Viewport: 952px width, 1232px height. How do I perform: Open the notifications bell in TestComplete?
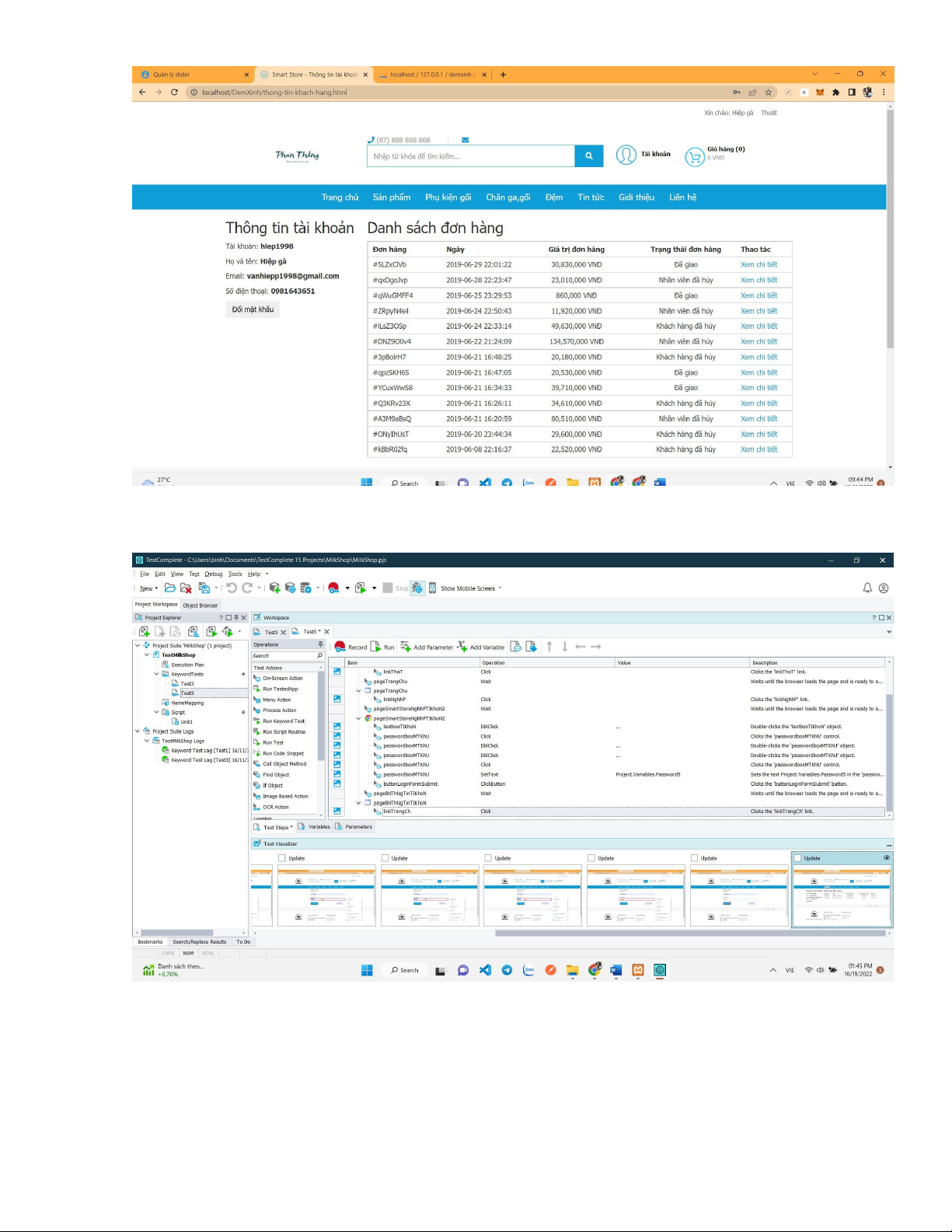[867, 588]
